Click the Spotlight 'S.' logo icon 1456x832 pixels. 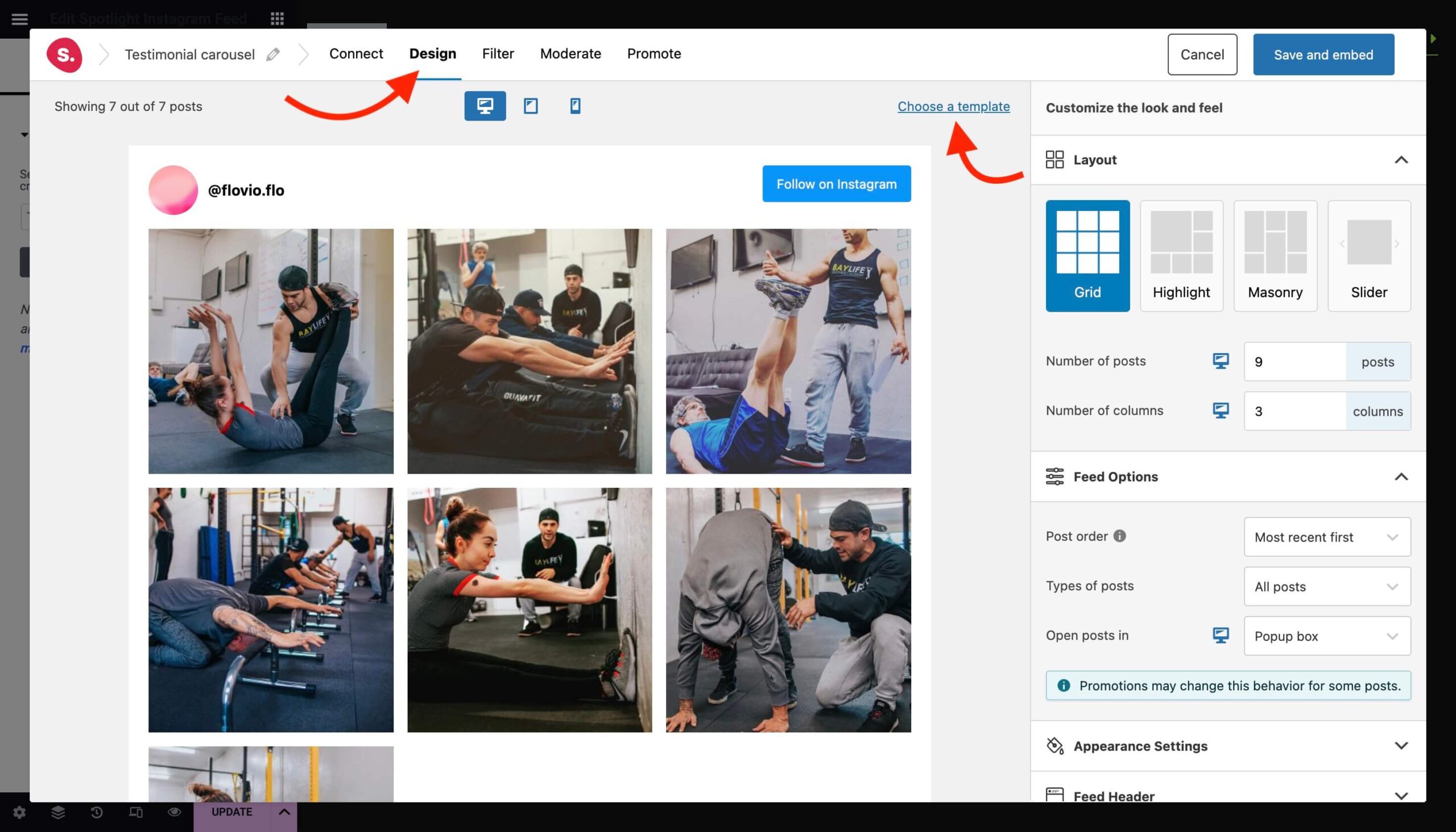(x=64, y=55)
